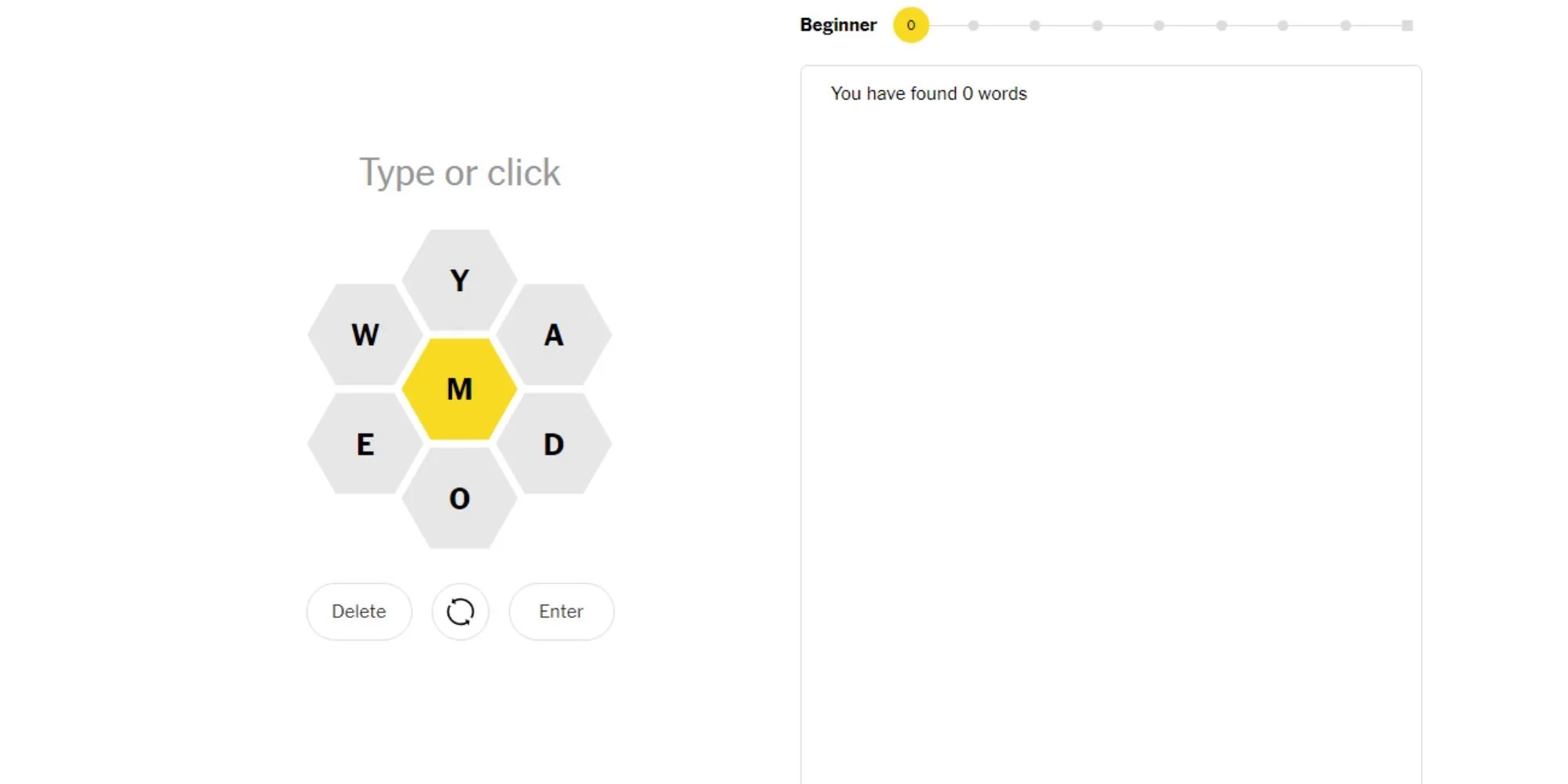The width and height of the screenshot is (1568, 784).
Task: Select the letter D hexagon
Action: coord(554,444)
